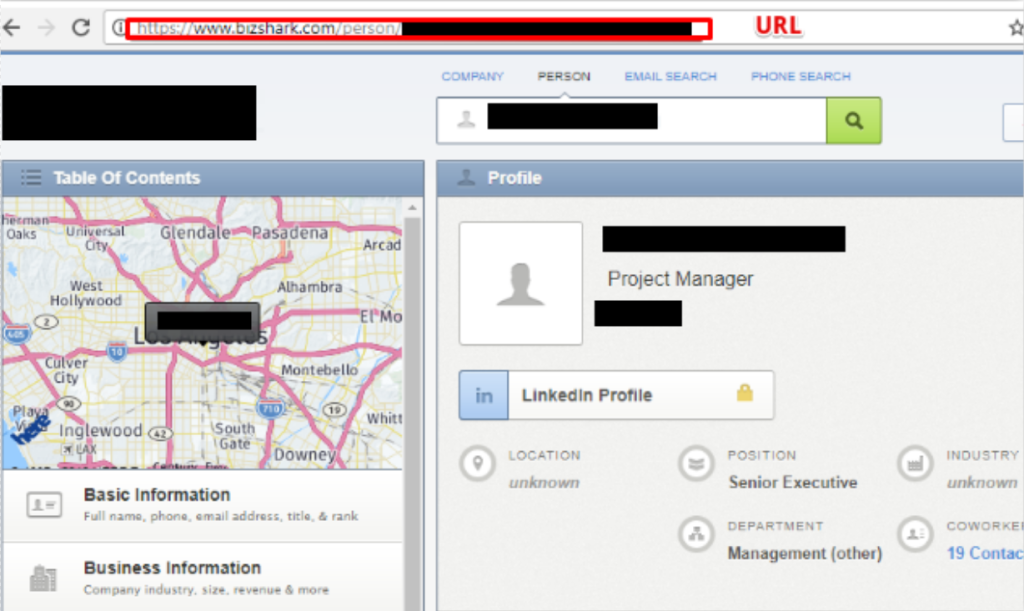
Task: Select the Email Search tab
Action: (x=670, y=76)
